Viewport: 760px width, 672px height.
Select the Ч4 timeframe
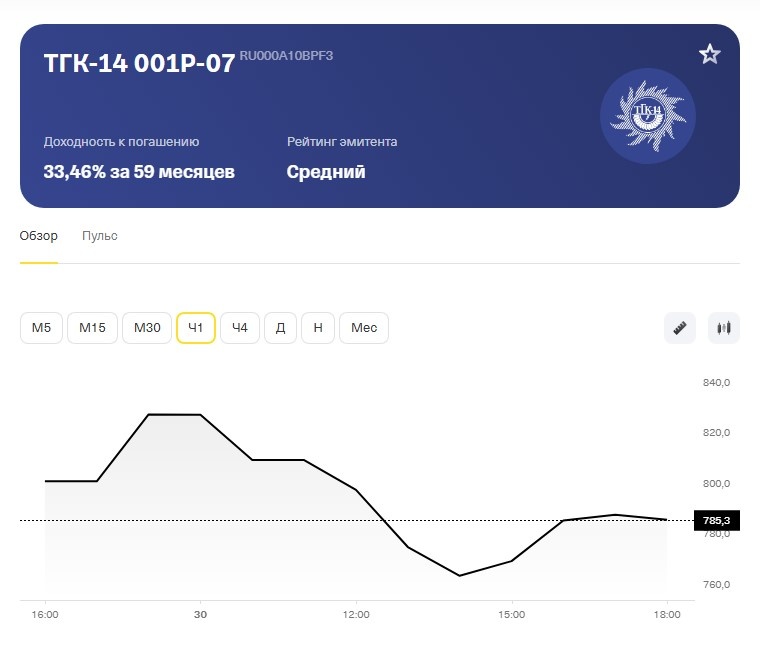[240, 328]
